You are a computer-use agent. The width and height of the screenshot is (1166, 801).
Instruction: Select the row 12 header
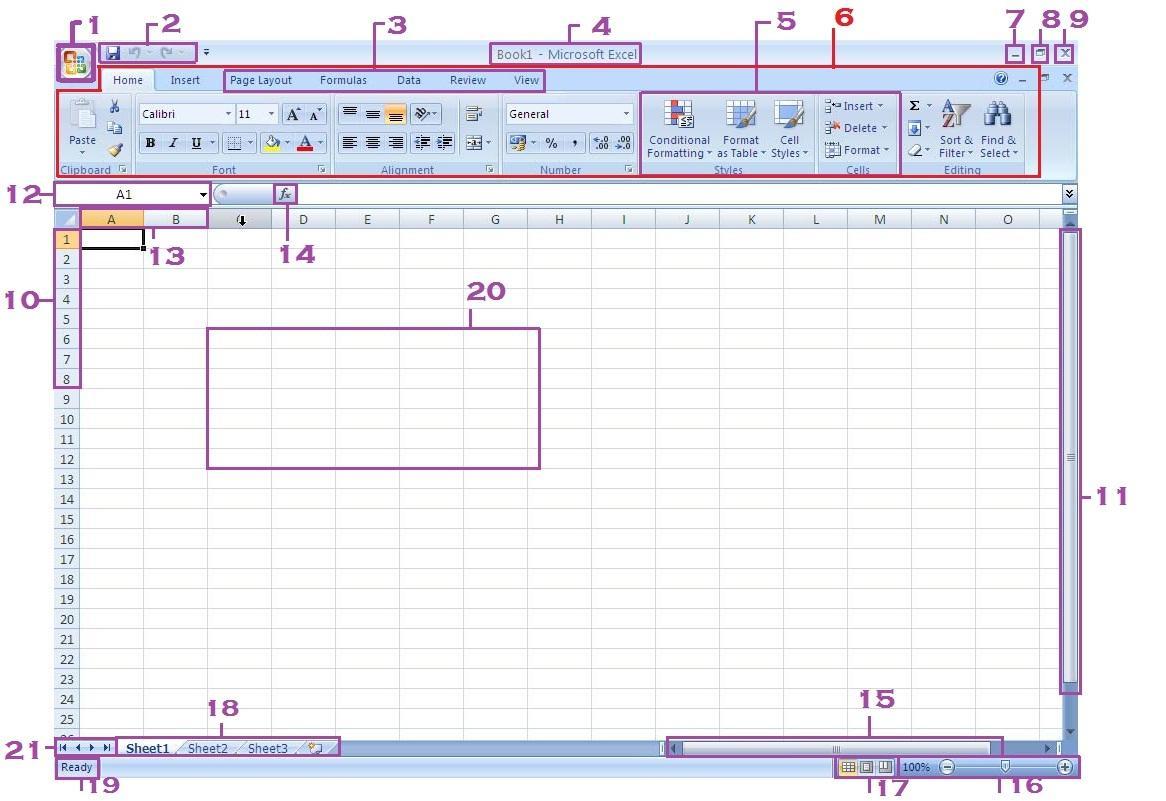click(67, 460)
